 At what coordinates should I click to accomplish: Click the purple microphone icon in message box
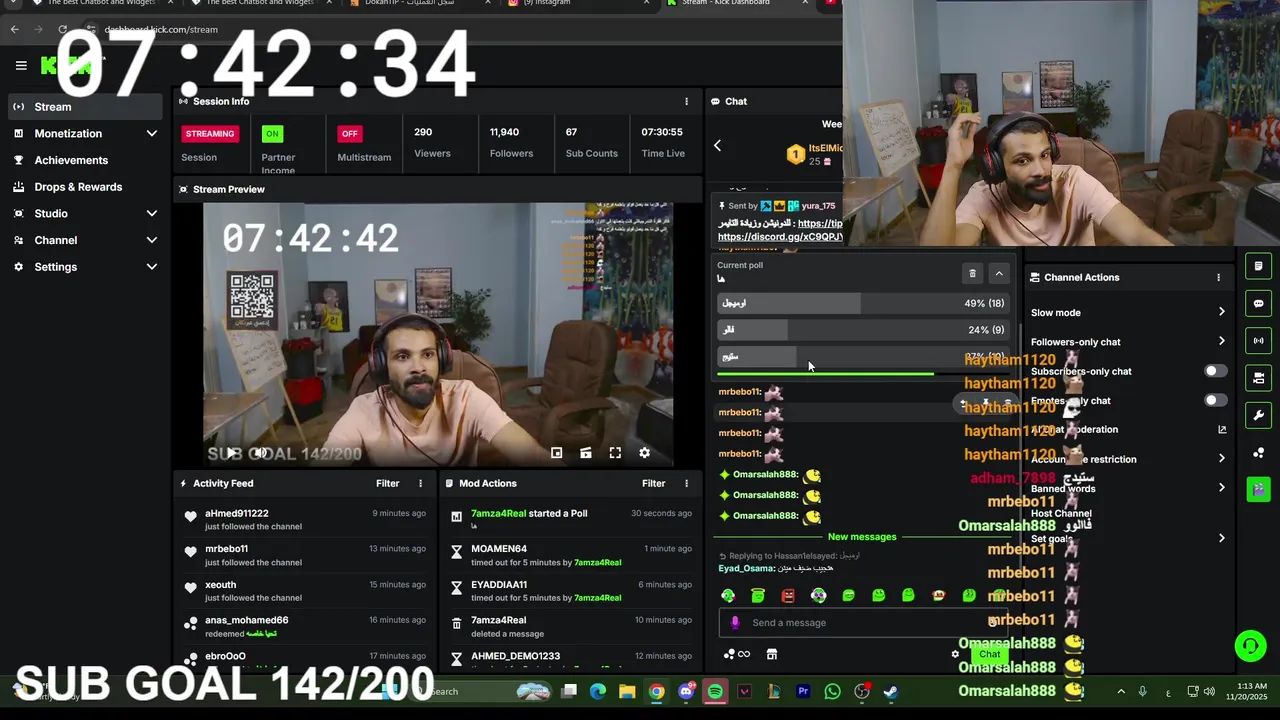tap(735, 622)
